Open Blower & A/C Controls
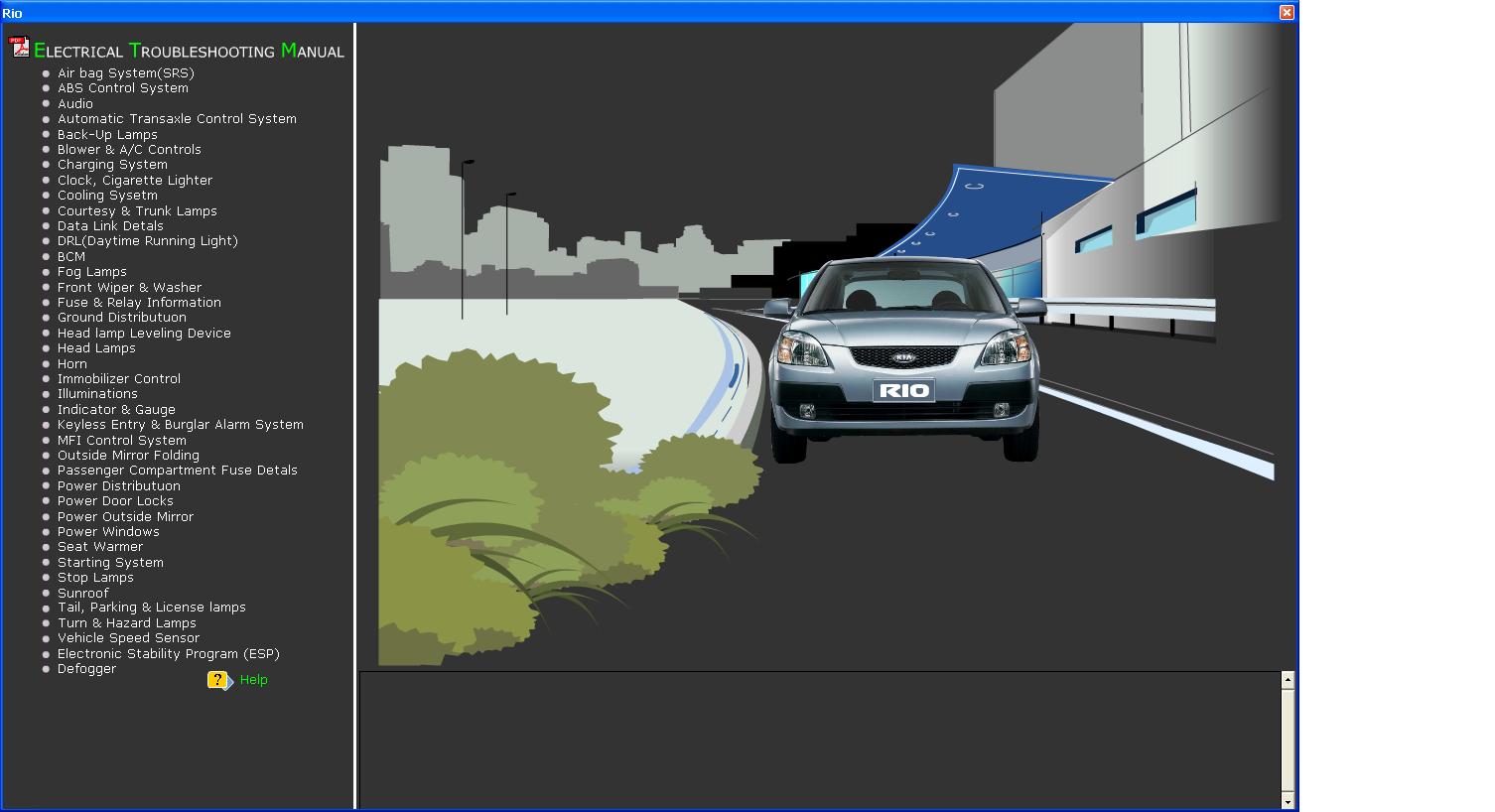Image resolution: width=1495 pixels, height=812 pixels. [x=129, y=150]
